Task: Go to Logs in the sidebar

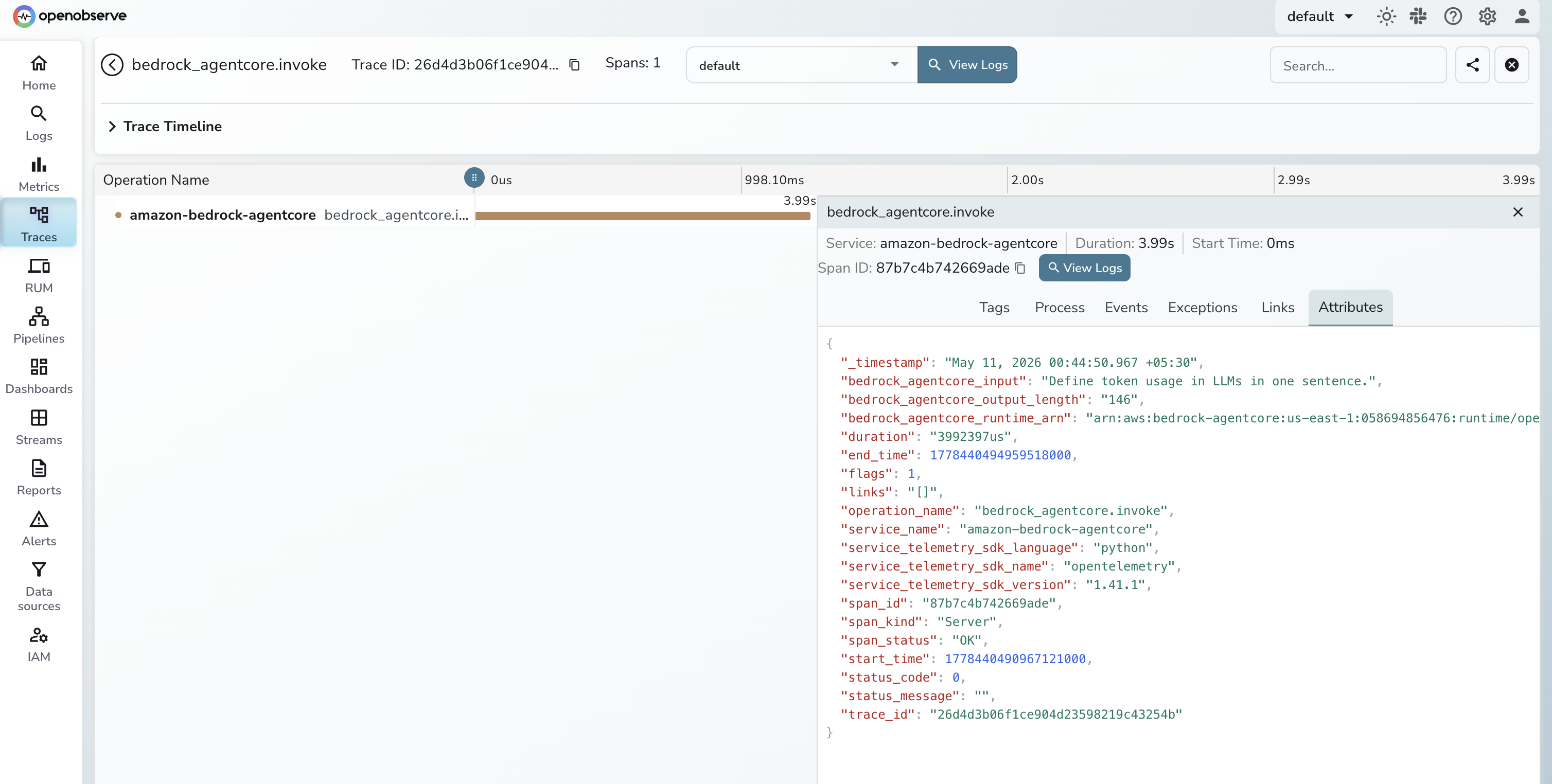Action: 39,123
